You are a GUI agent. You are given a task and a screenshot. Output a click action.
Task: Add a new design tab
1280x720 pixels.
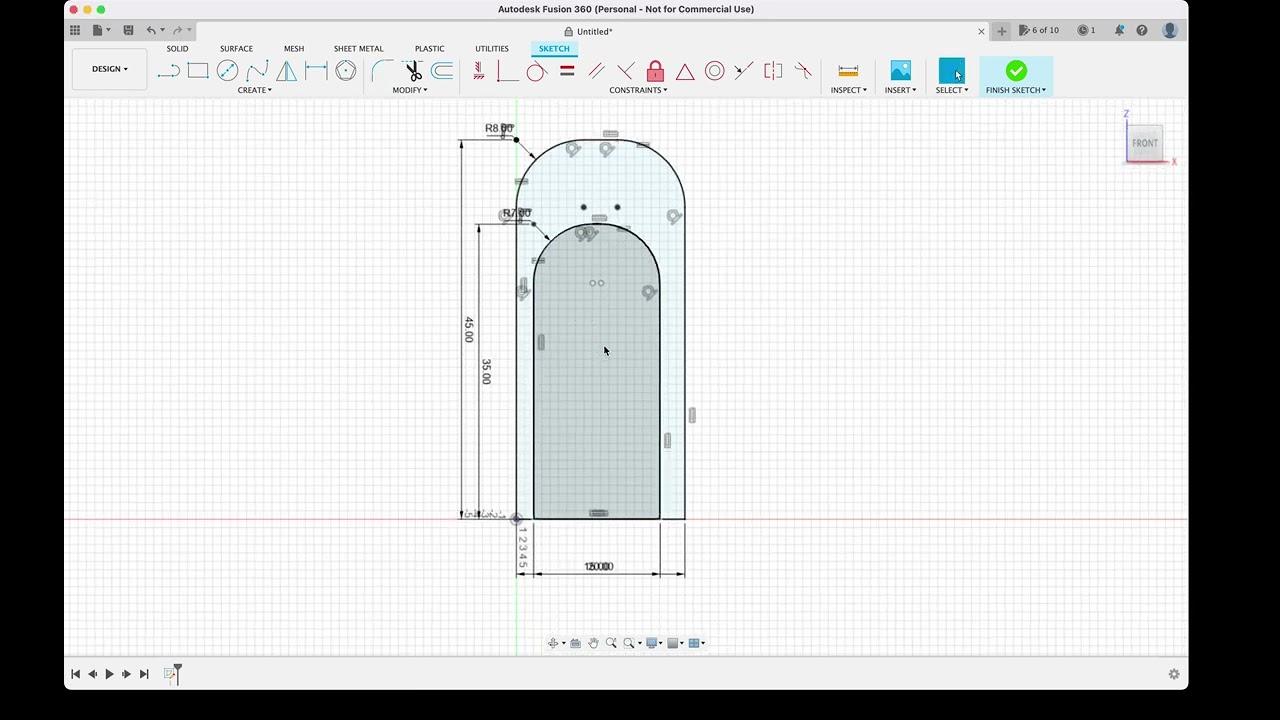(1001, 31)
